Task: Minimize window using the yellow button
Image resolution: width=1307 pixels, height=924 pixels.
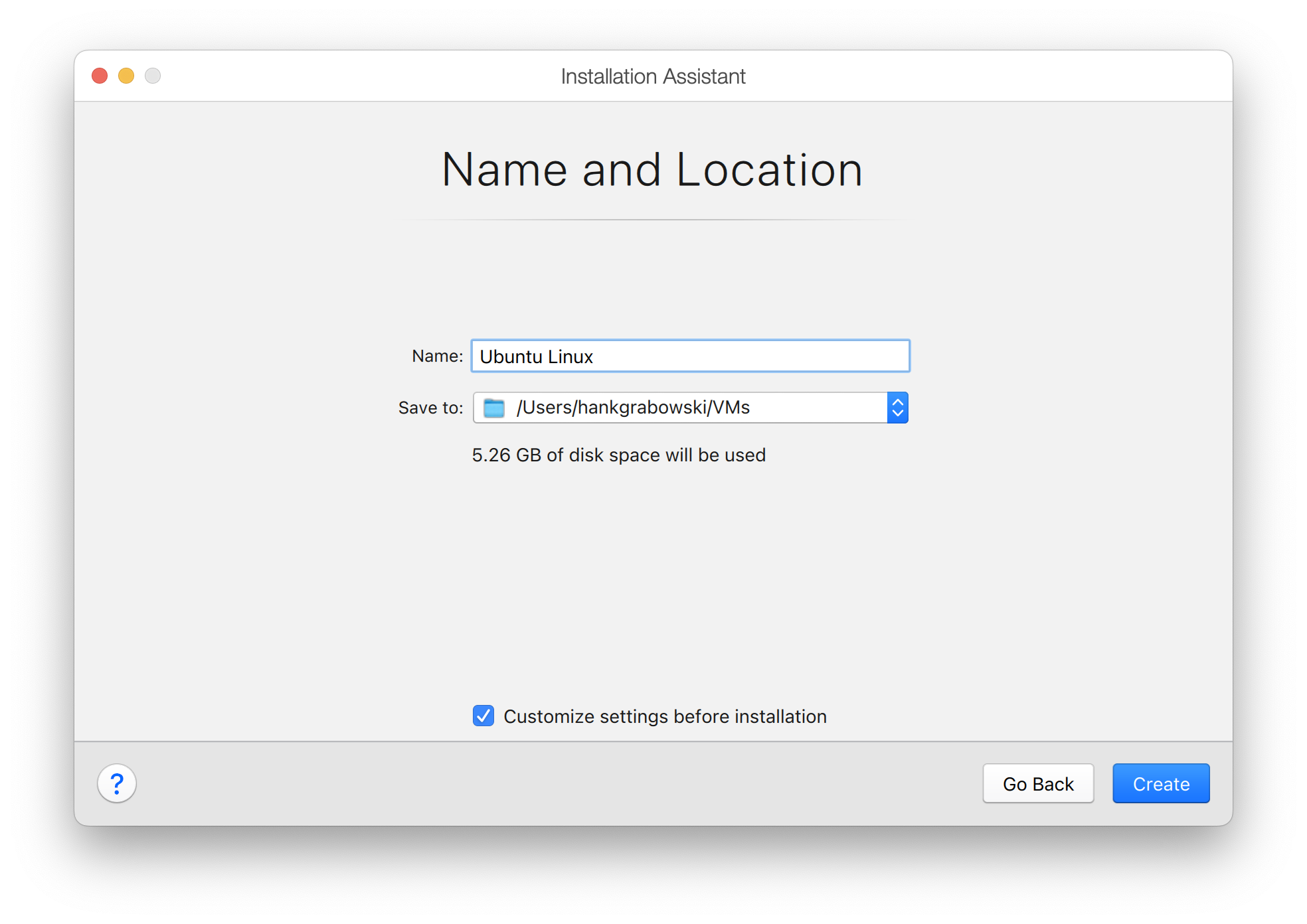Action: click(126, 76)
